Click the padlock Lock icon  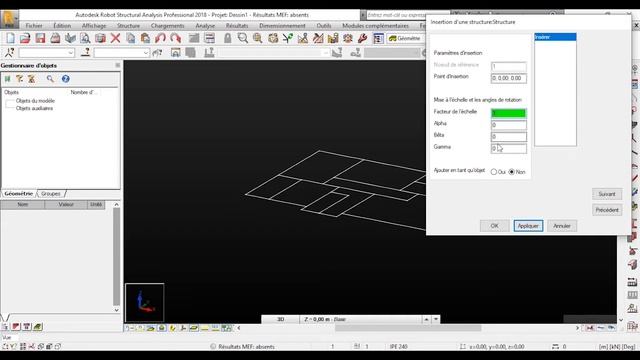227,38
